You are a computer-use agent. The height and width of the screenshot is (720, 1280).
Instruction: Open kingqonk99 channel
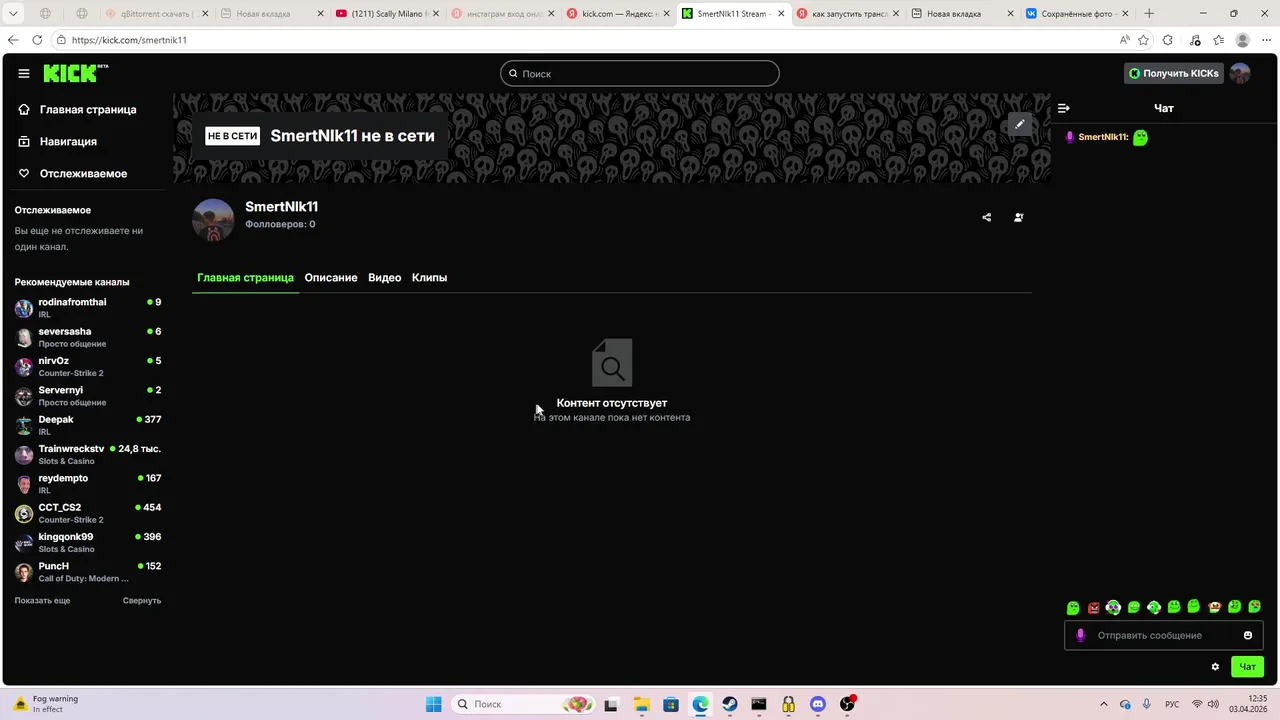point(87,543)
